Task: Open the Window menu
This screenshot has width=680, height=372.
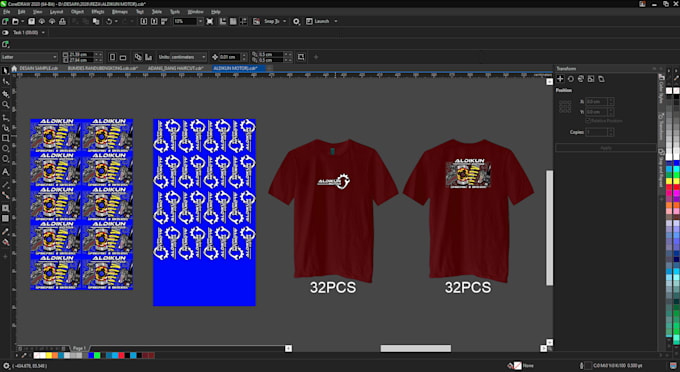Action: point(196,12)
